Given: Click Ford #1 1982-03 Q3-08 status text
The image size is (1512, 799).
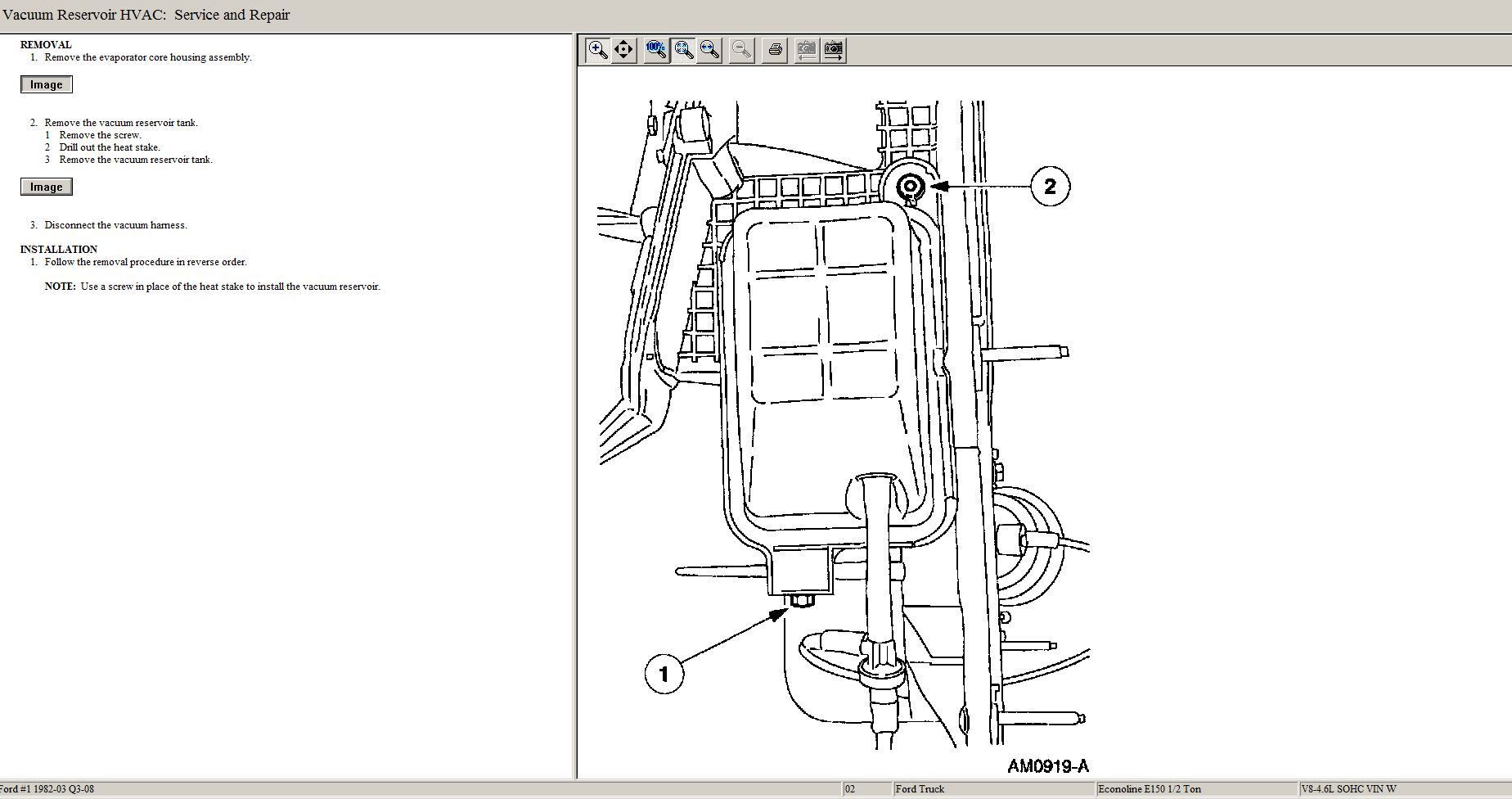Looking at the screenshot, I should (x=47, y=789).
